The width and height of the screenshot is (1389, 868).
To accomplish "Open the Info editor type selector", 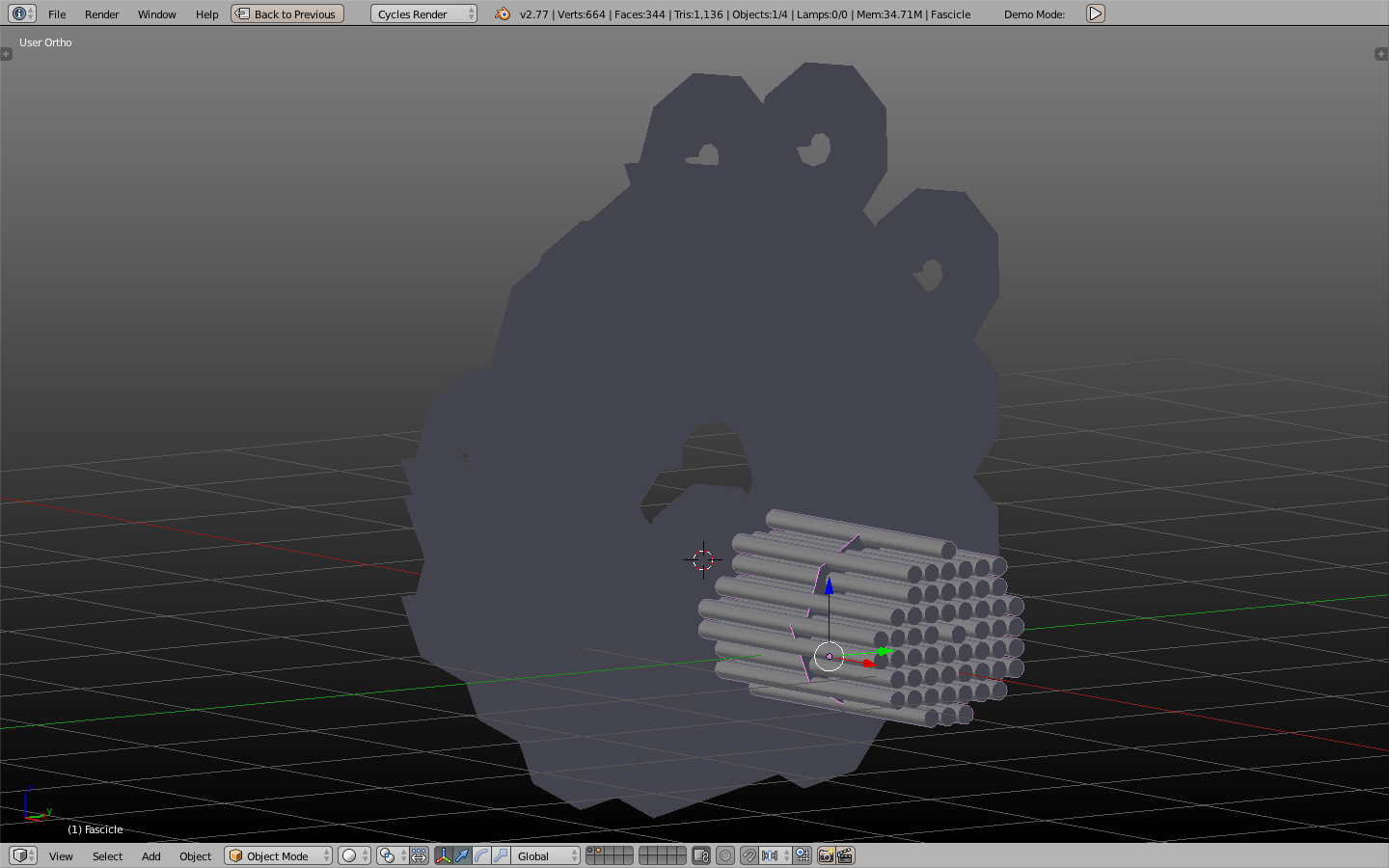I will click(22, 14).
